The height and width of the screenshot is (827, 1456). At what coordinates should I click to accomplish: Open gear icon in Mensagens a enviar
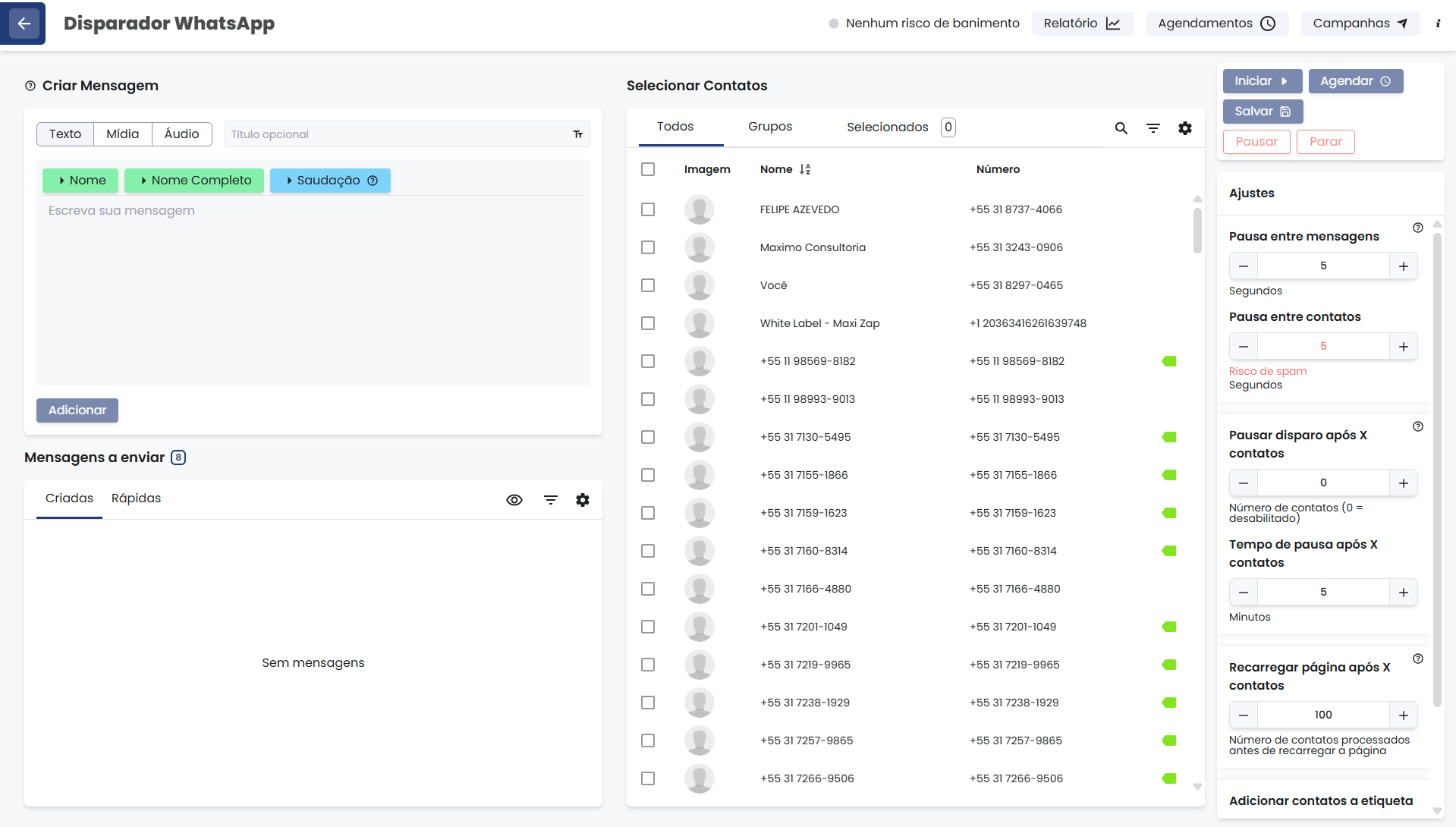(583, 500)
